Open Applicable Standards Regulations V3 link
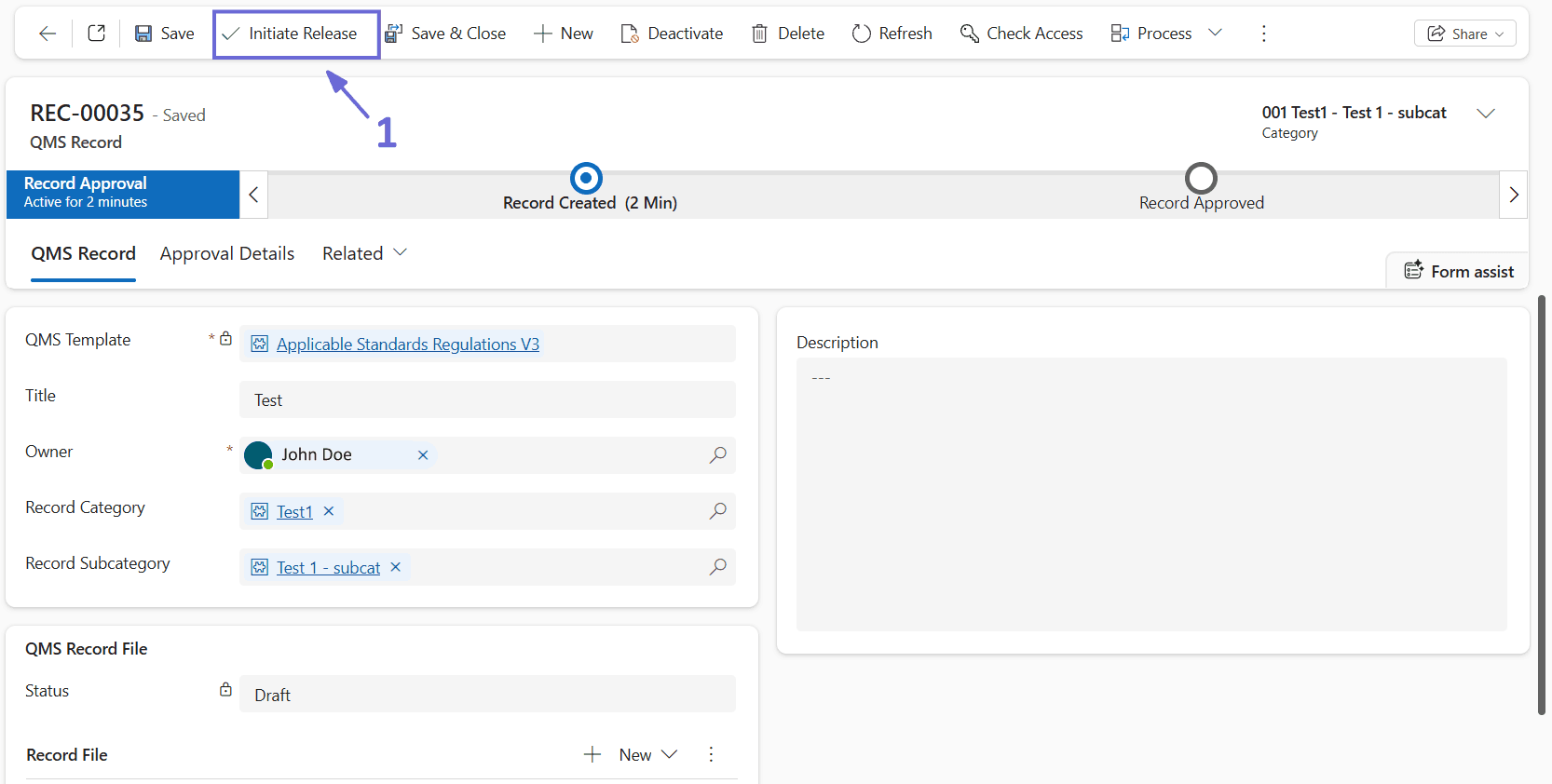Image resolution: width=1552 pixels, height=784 pixels. click(408, 345)
